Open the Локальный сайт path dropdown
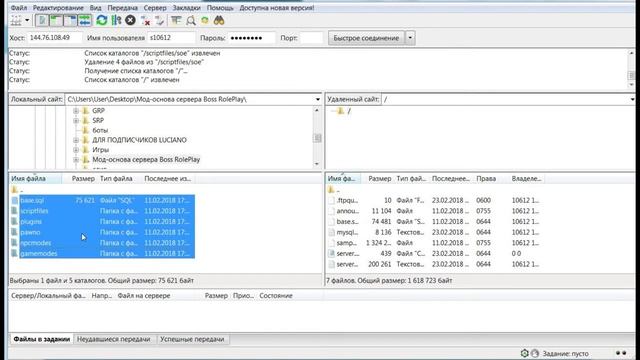This screenshot has width=640, height=360. tap(318, 99)
